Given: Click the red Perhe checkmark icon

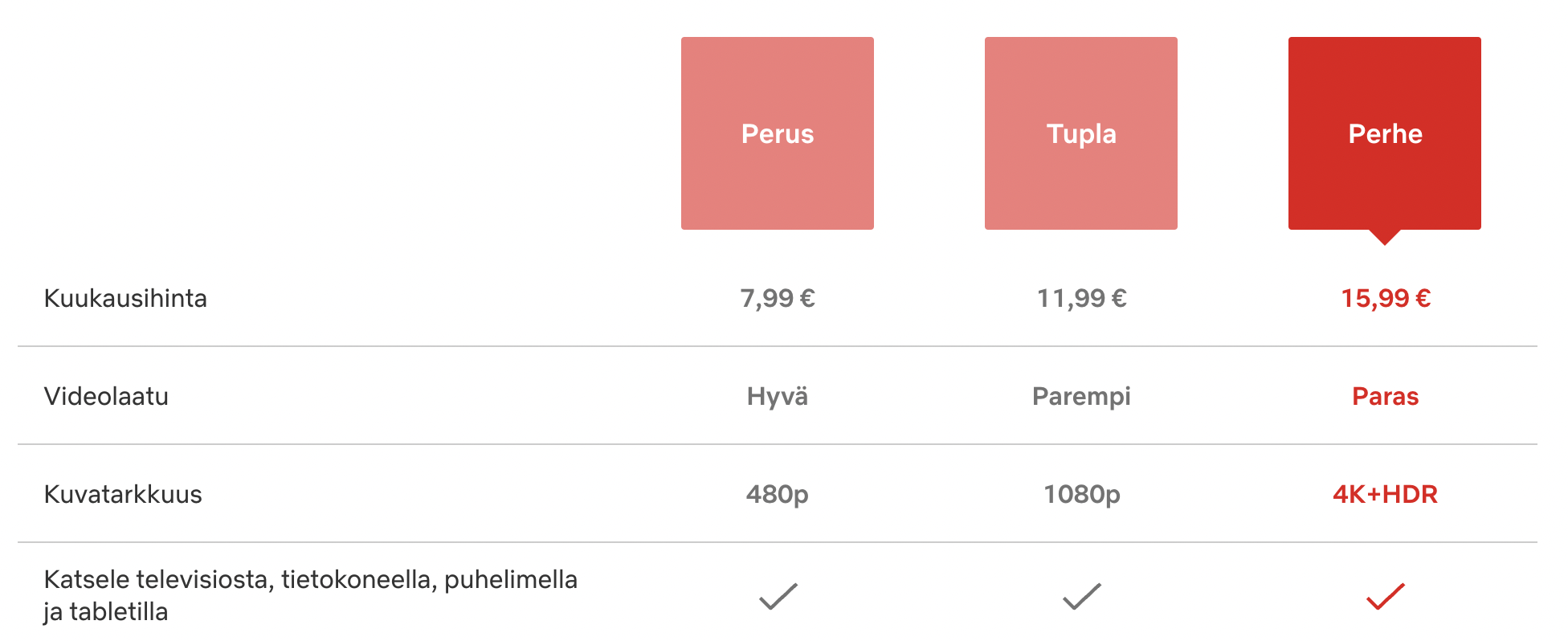Looking at the screenshot, I should click(1385, 596).
